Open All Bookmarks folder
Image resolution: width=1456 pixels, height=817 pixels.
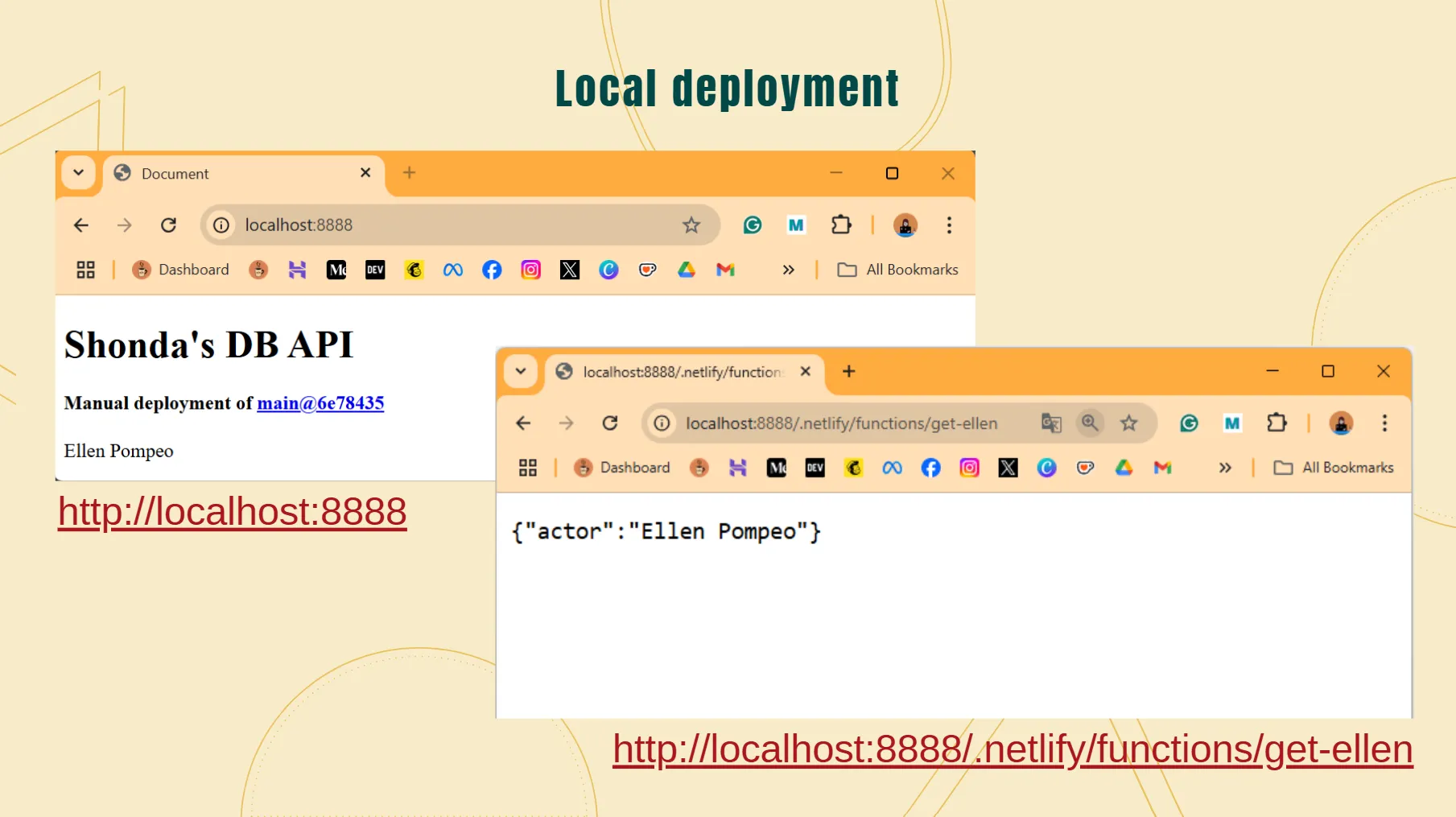tap(1334, 467)
